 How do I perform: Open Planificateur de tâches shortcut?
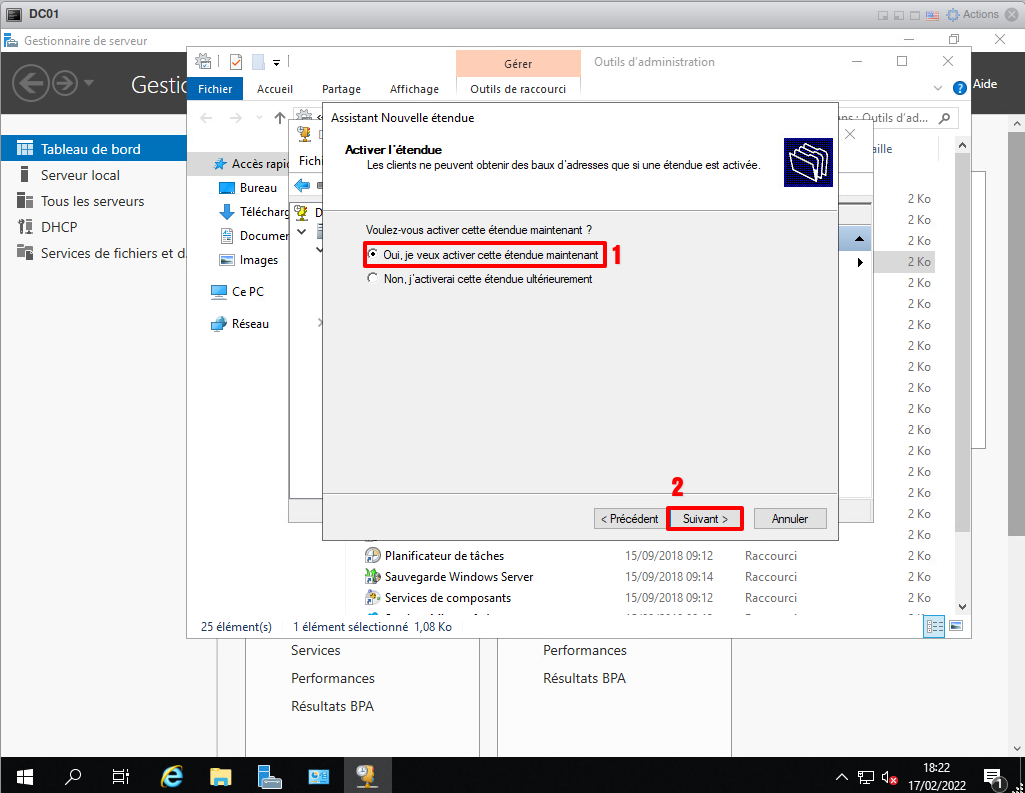tap(444, 555)
